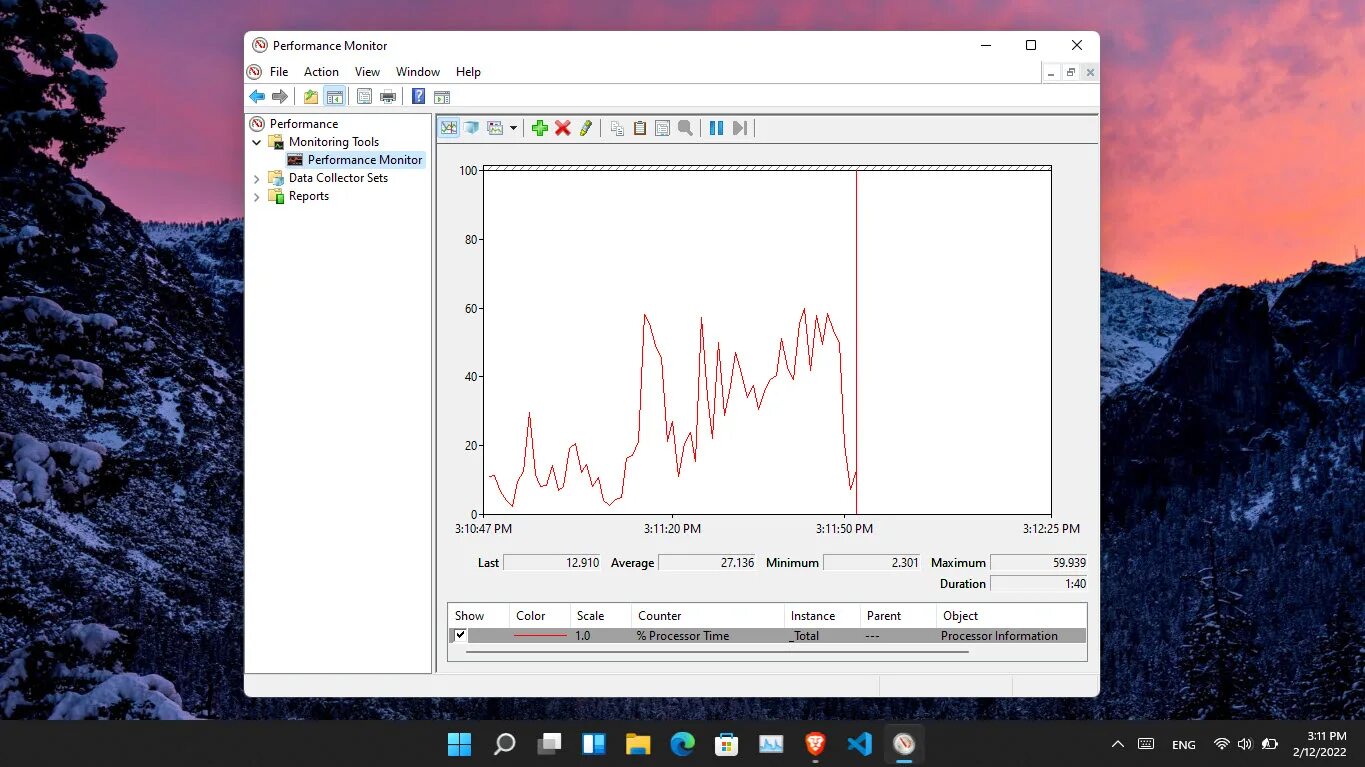
Task: Click the Delete Counter icon
Action: point(563,128)
